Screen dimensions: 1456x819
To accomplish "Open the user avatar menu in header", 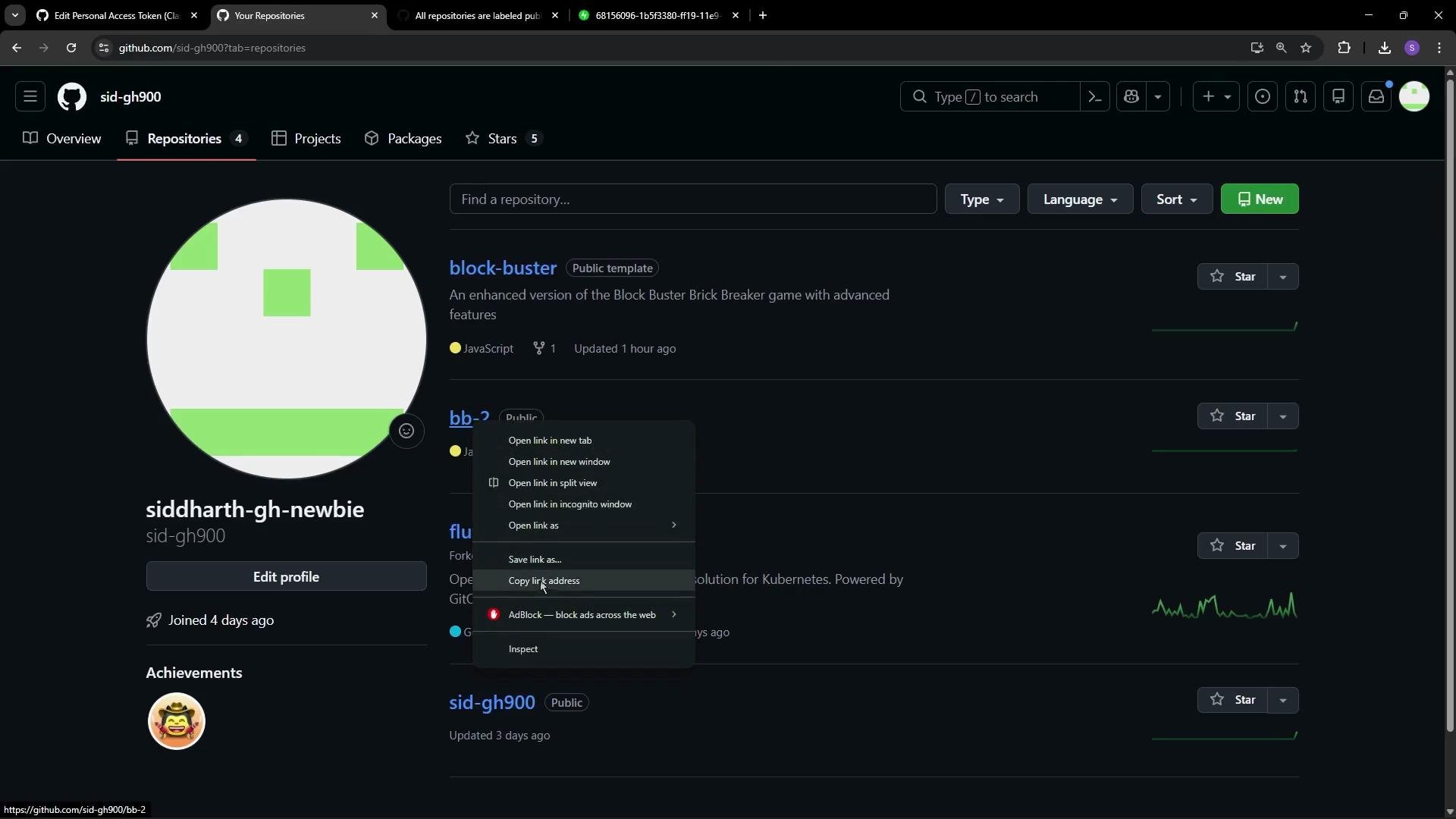I will point(1414,96).
